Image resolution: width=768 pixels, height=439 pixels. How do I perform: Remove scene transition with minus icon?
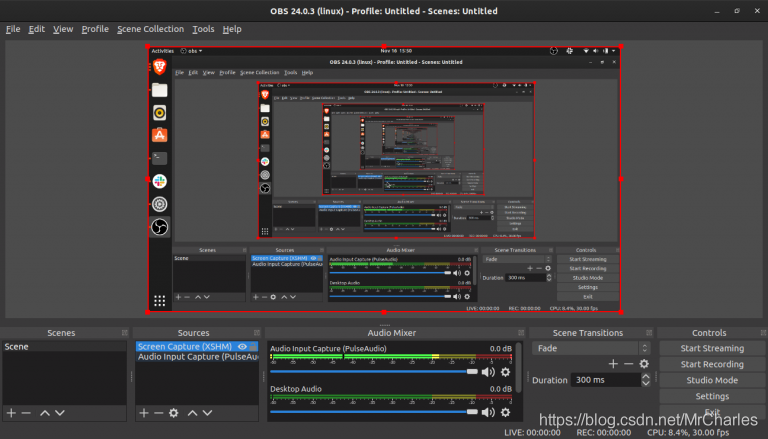click(x=628, y=364)
